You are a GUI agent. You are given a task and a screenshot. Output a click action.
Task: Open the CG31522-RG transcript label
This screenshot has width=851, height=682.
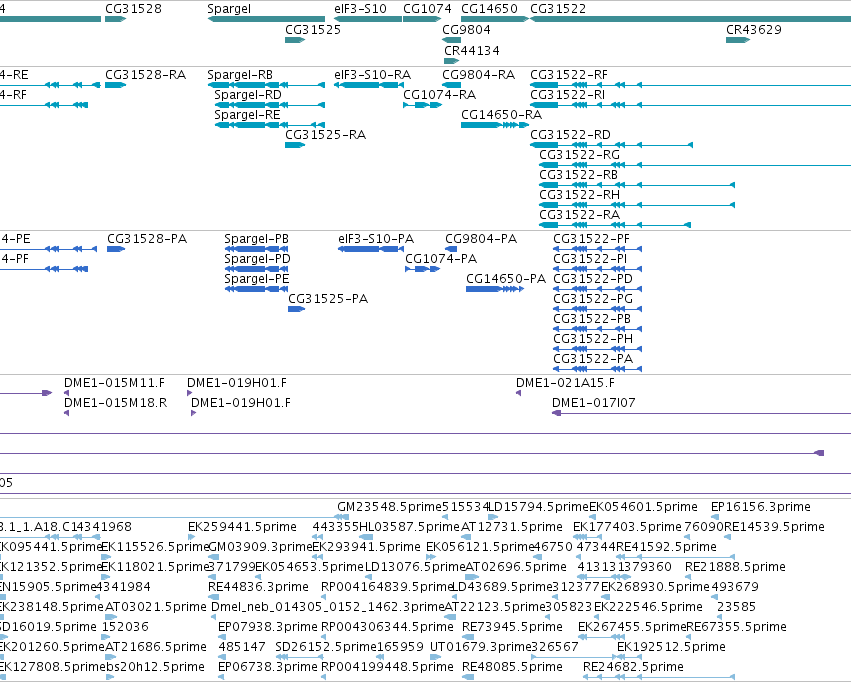coord(579,155)
